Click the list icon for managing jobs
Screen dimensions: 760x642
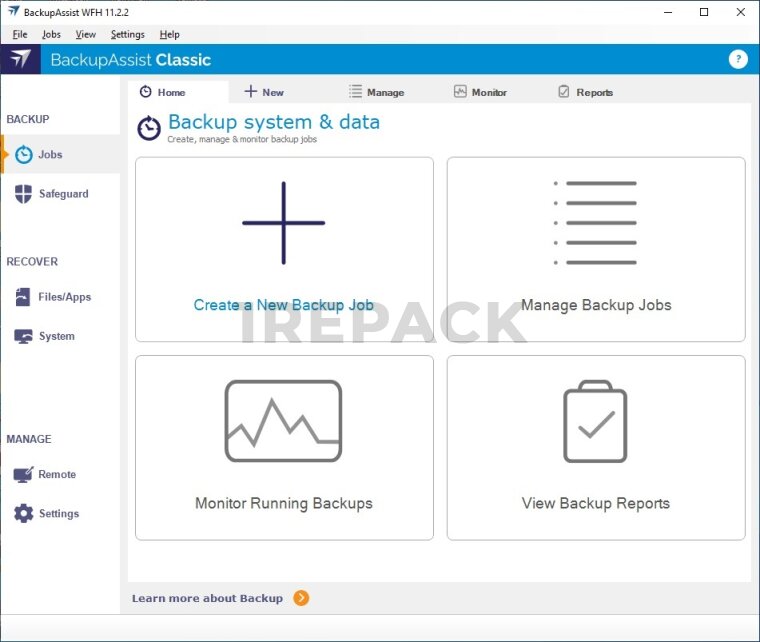pyautogui.click(x=595, y=223)
